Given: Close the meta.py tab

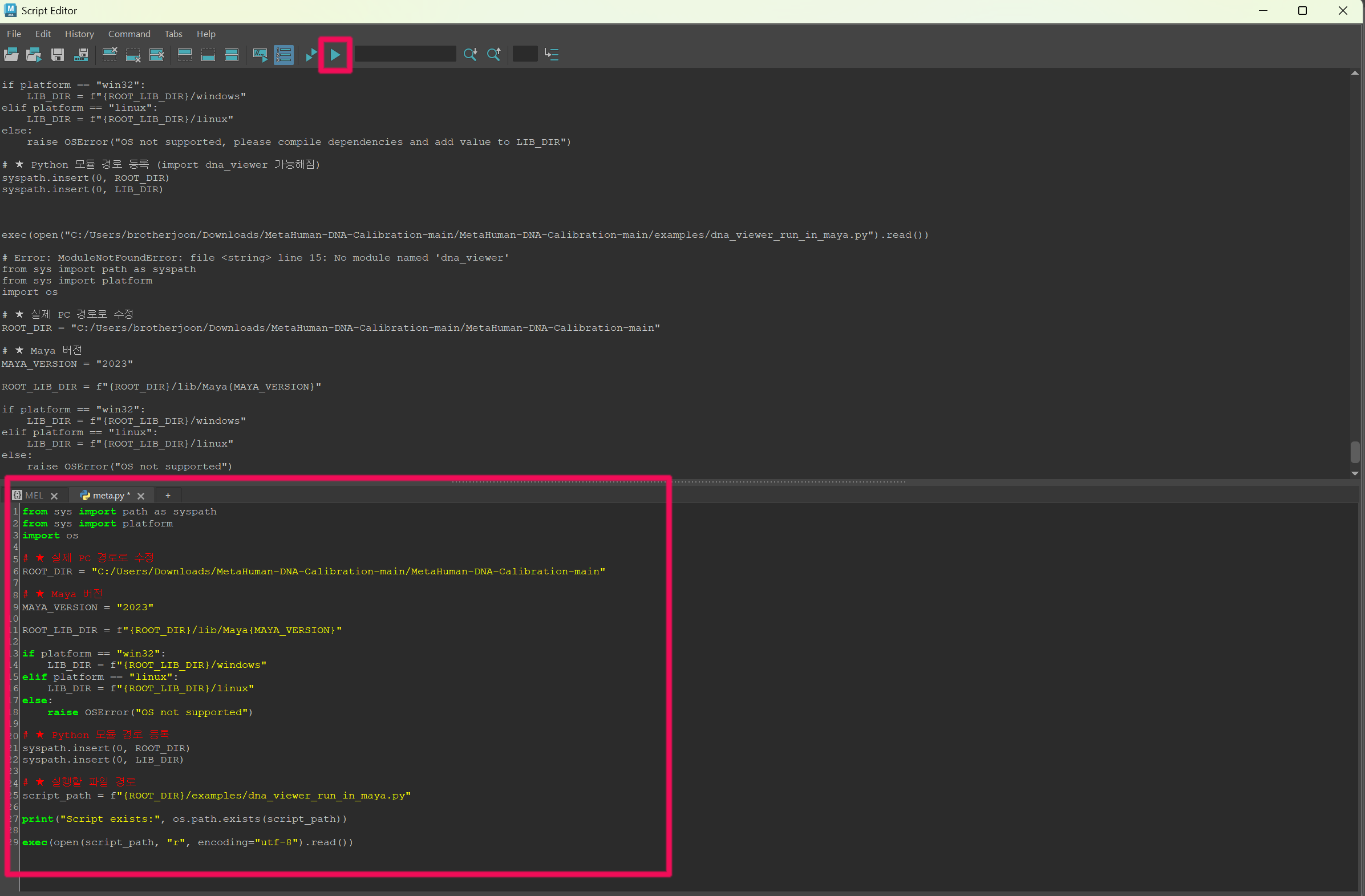Looking at the screenshot, I should 140,495.
